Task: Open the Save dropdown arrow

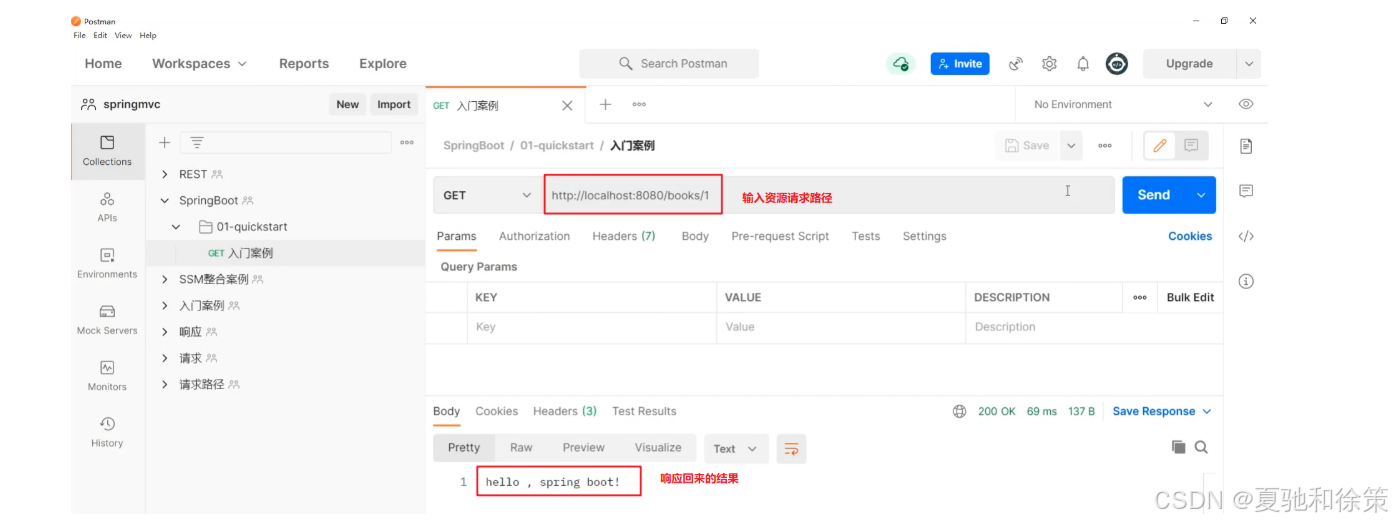Action: [1071, 146]
